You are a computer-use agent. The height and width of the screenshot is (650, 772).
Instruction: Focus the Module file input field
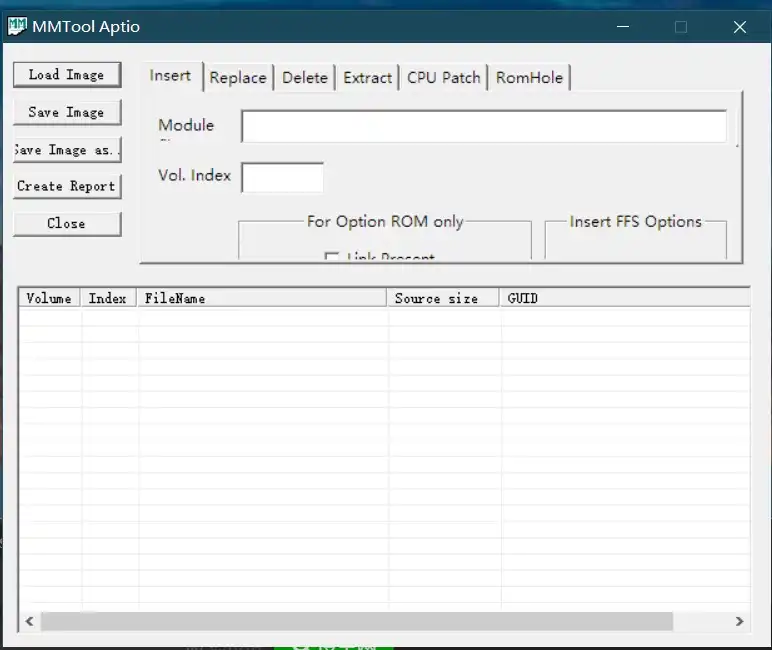[x=483, y=127]
